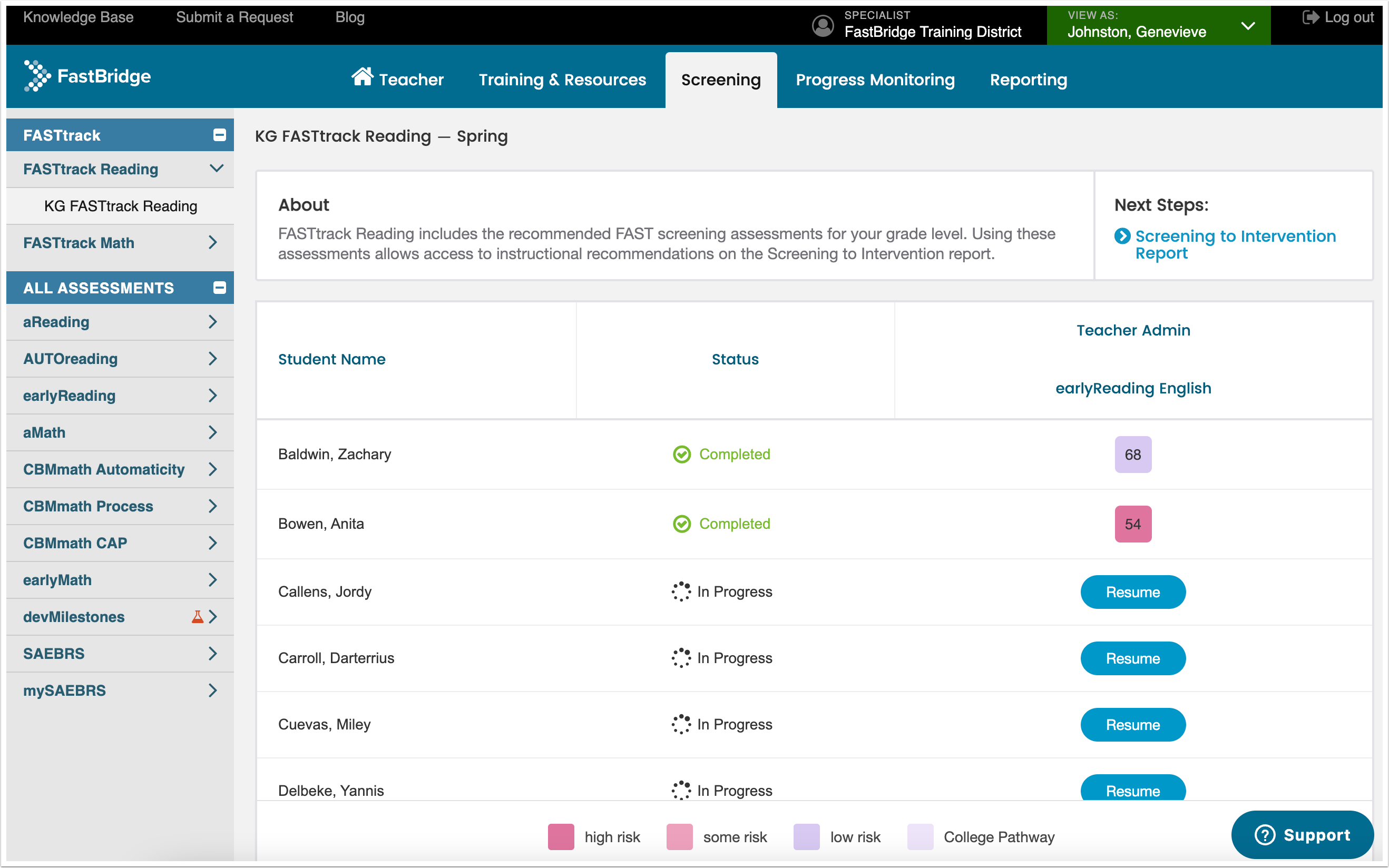Expand the FASTtrack Math item

[120, 243]
